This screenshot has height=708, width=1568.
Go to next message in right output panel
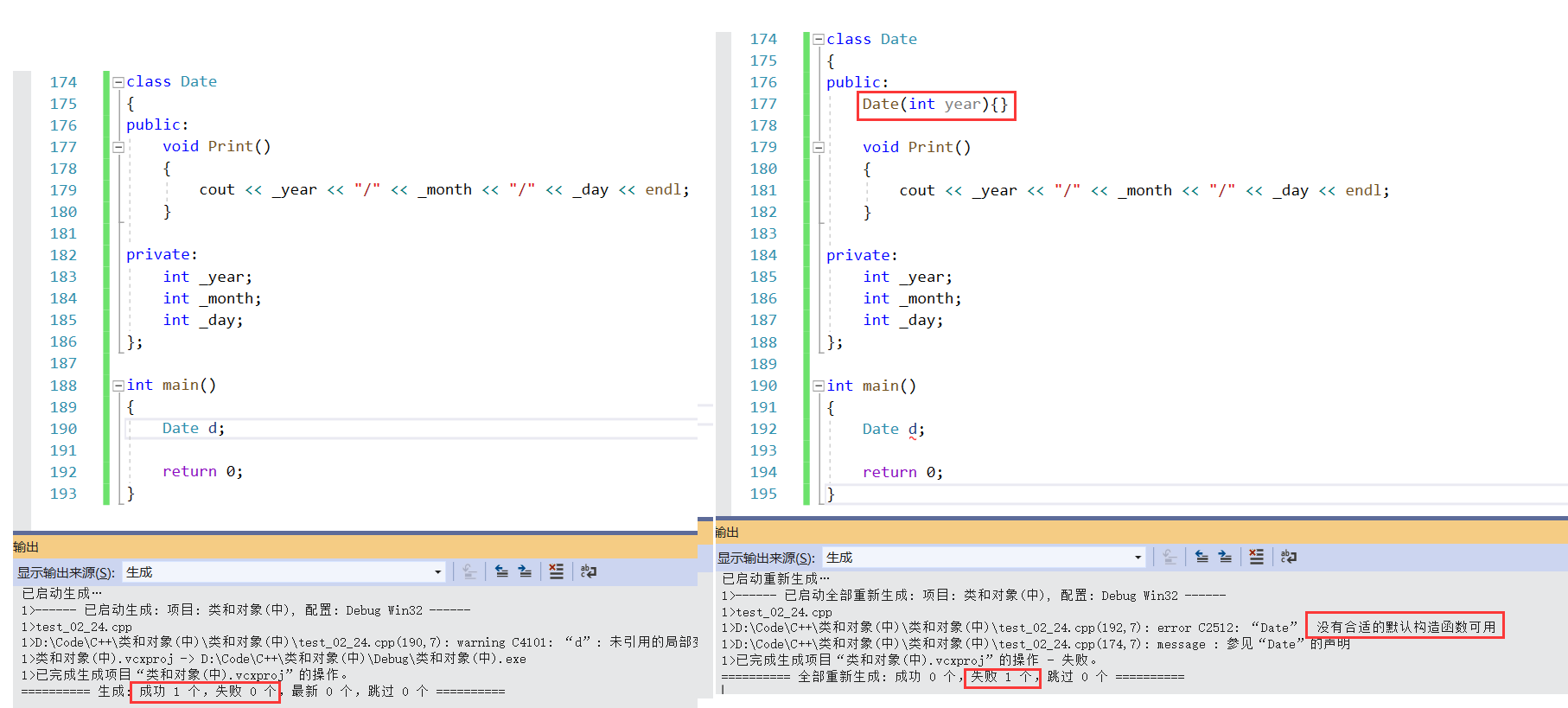pos(1225,557)
